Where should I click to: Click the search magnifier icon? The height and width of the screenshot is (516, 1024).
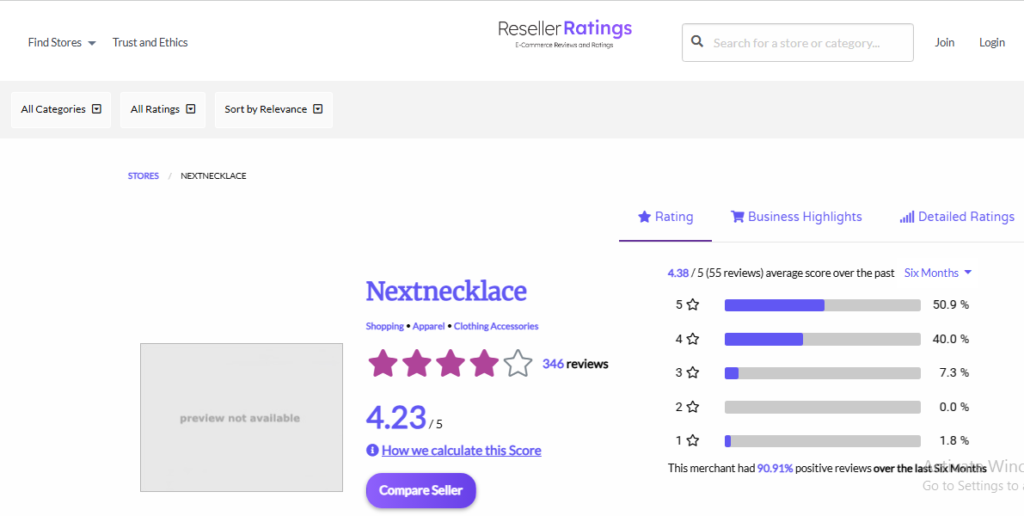point(697,43)
